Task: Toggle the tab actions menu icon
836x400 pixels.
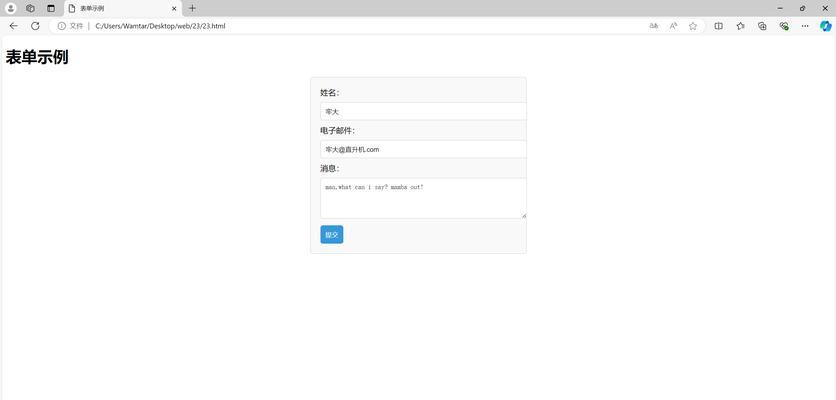Action: pos(51,8)
